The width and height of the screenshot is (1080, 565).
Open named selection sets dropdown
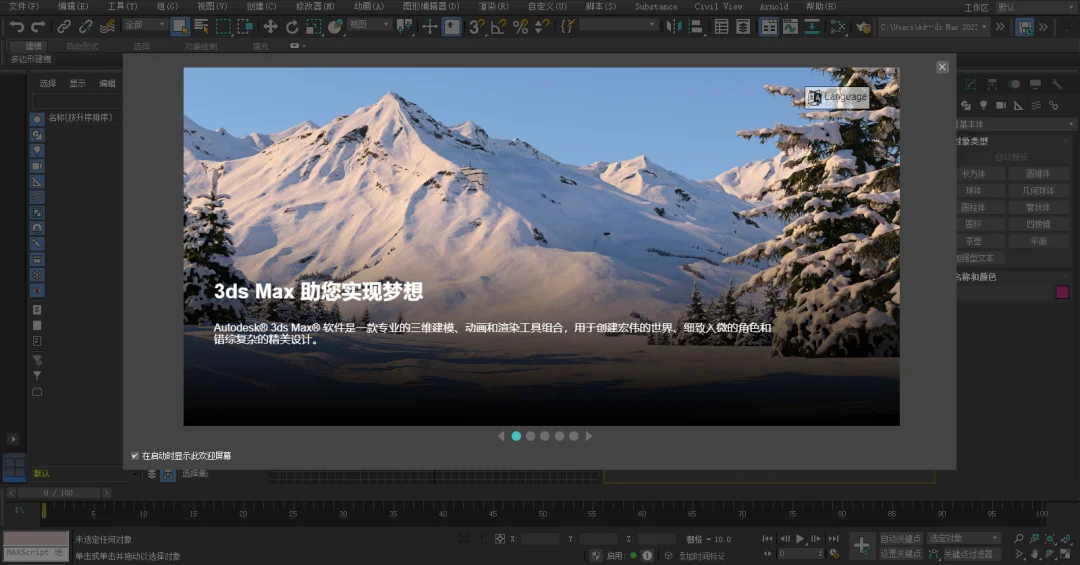[619, 25]
